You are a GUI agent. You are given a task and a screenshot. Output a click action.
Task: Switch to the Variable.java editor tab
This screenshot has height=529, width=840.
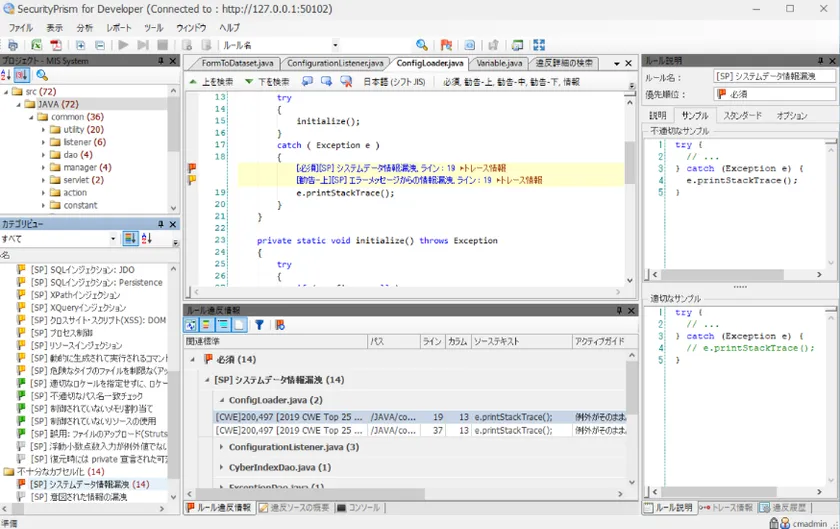tap(499, 63)
